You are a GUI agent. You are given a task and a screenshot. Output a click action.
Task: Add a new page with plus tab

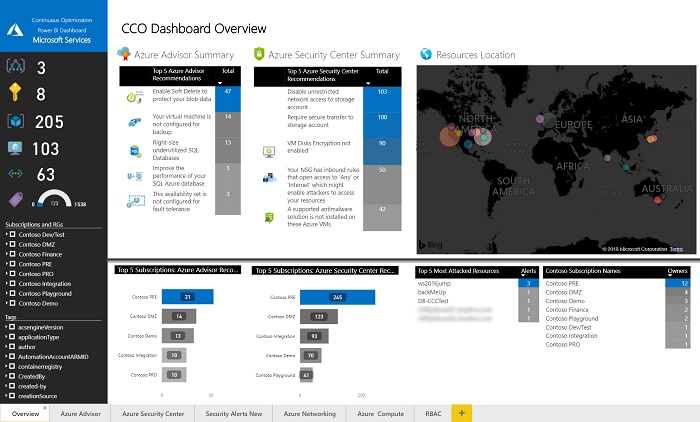(462, 414)
